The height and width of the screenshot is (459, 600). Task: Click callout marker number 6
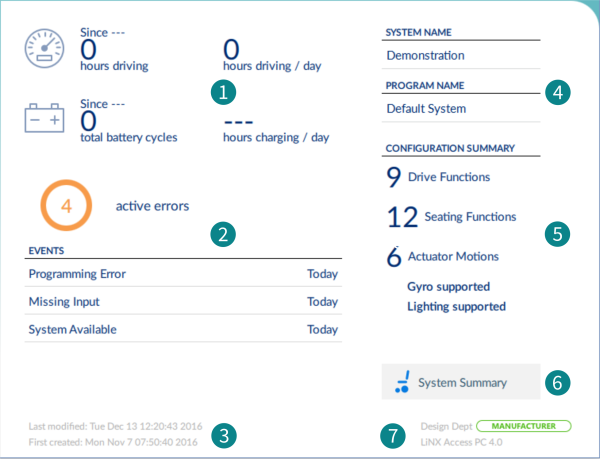pyautogui.click(x=558, y=382)
